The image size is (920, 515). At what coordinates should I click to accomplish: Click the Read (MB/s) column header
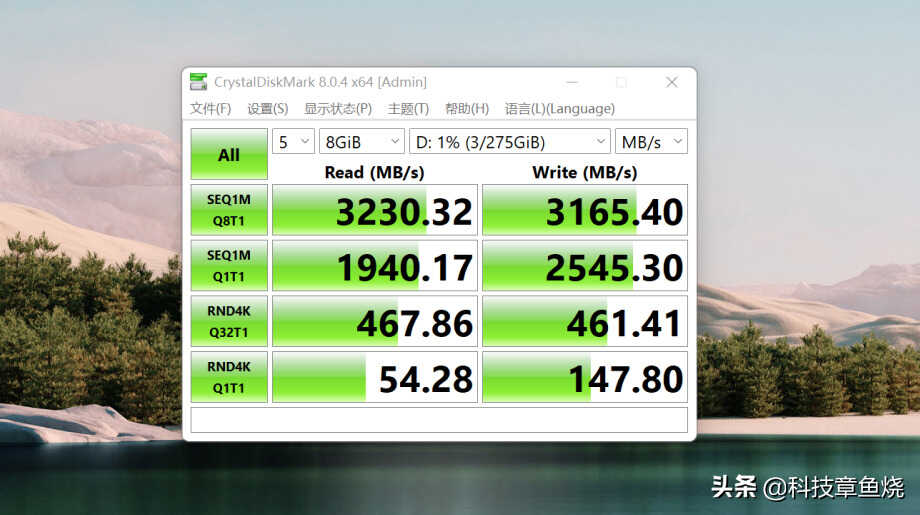point(374,172)
